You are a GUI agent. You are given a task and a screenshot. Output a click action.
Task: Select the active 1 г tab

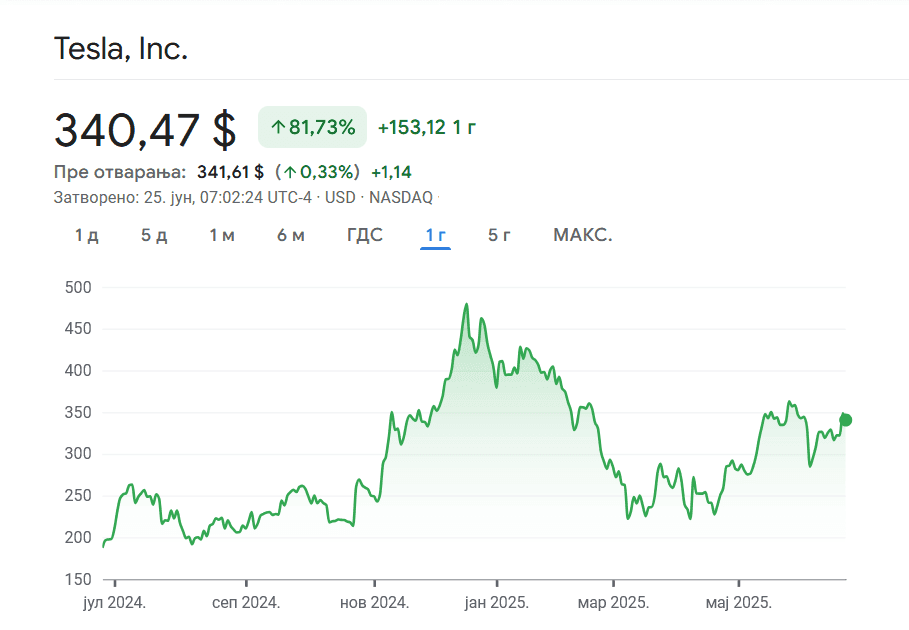[x=435, y=235]
